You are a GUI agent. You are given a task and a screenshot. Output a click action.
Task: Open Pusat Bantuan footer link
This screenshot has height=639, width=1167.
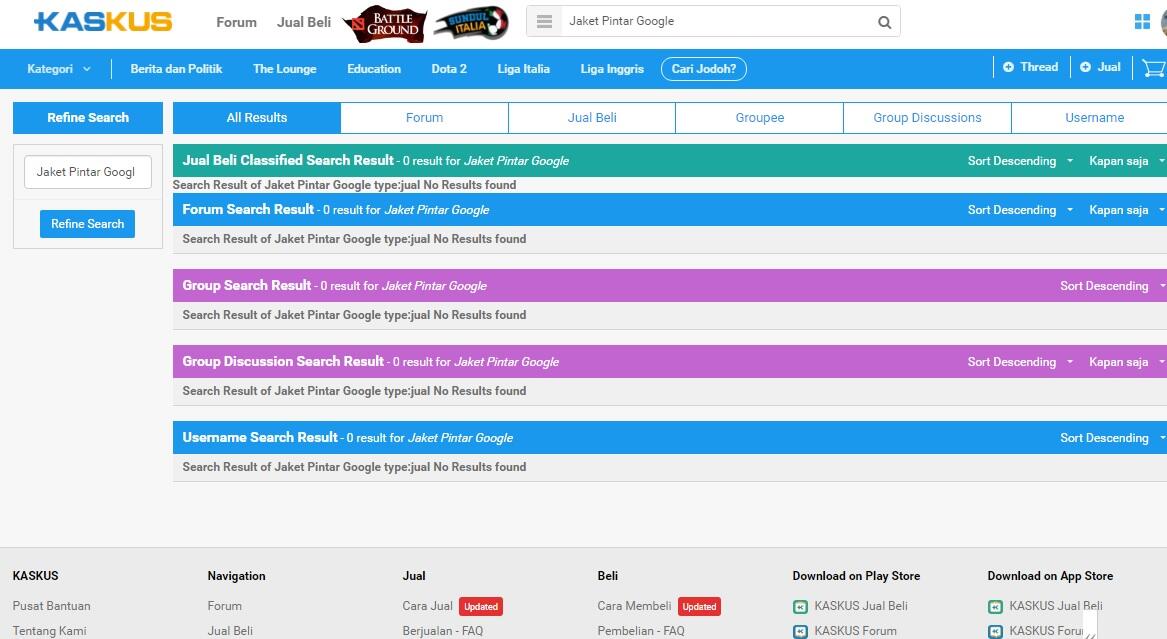(x=51, y=606)
